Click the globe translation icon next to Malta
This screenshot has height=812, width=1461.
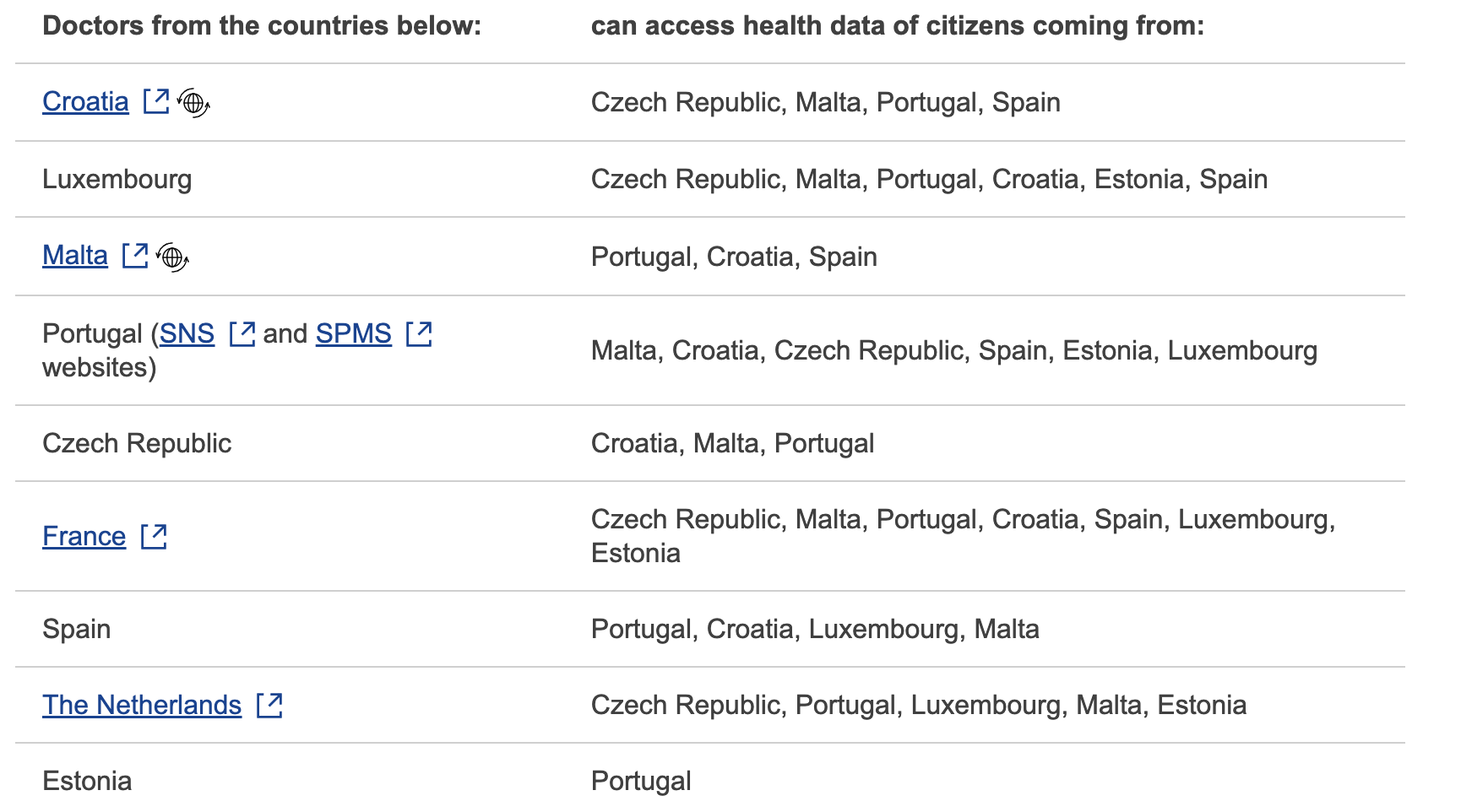173,257
